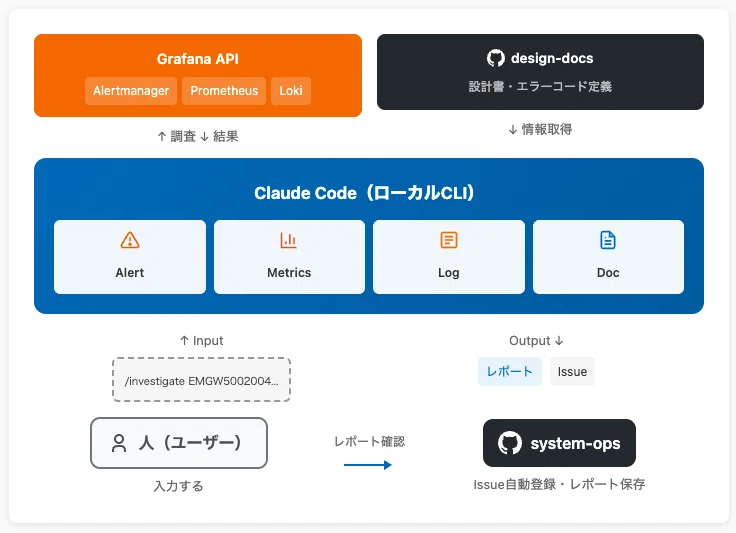736x533 pixels.
Task: Click the レポート確認 label
Action: [369, 442]
